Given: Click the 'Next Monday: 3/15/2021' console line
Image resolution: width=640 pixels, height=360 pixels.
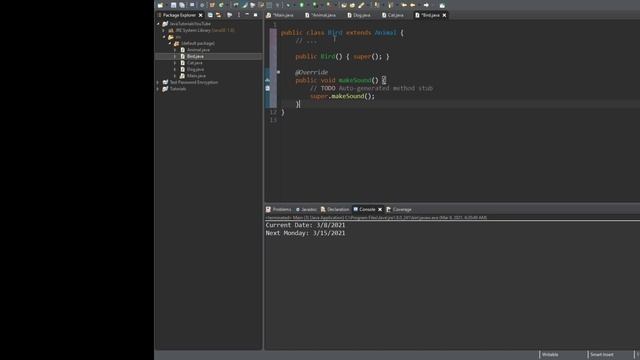Looking at the screenshot, I should click(305, 233).
